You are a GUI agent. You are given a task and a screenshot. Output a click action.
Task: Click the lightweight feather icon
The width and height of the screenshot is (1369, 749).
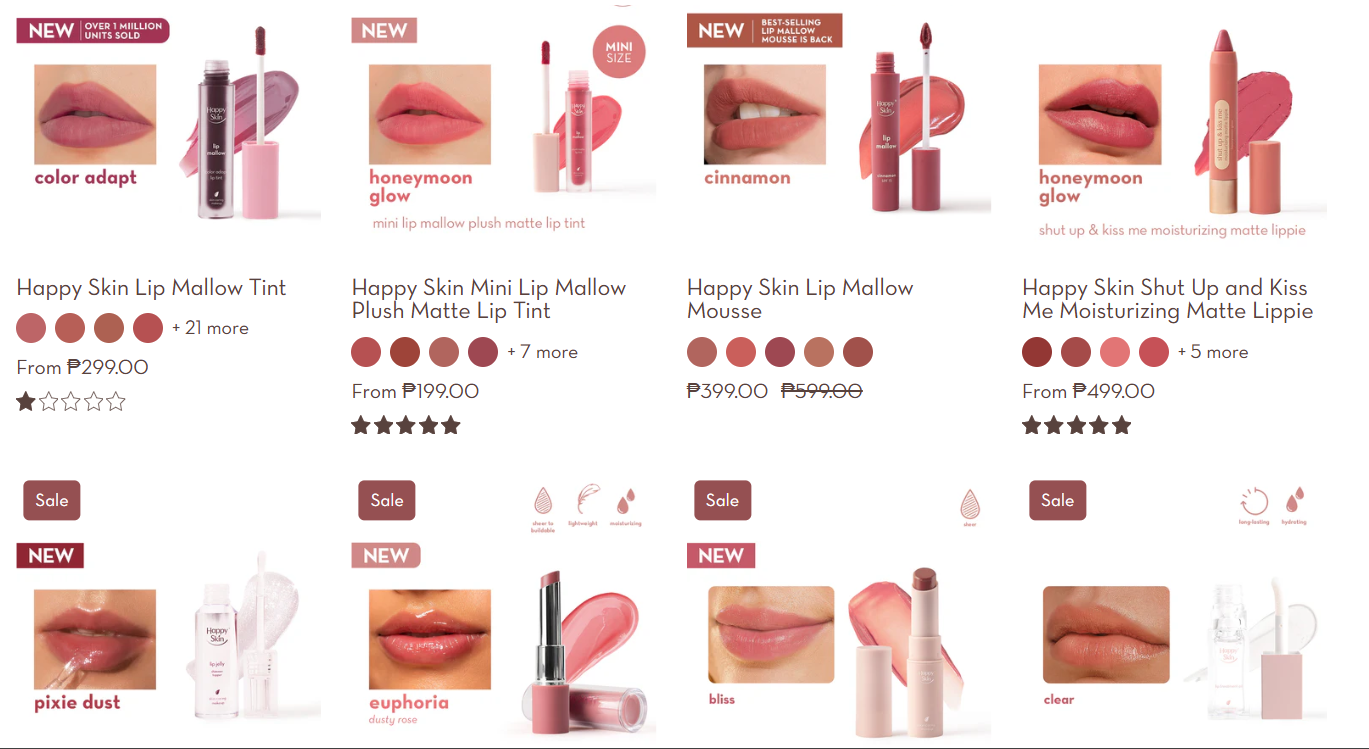pyautogui.click(x=588, y=500)
